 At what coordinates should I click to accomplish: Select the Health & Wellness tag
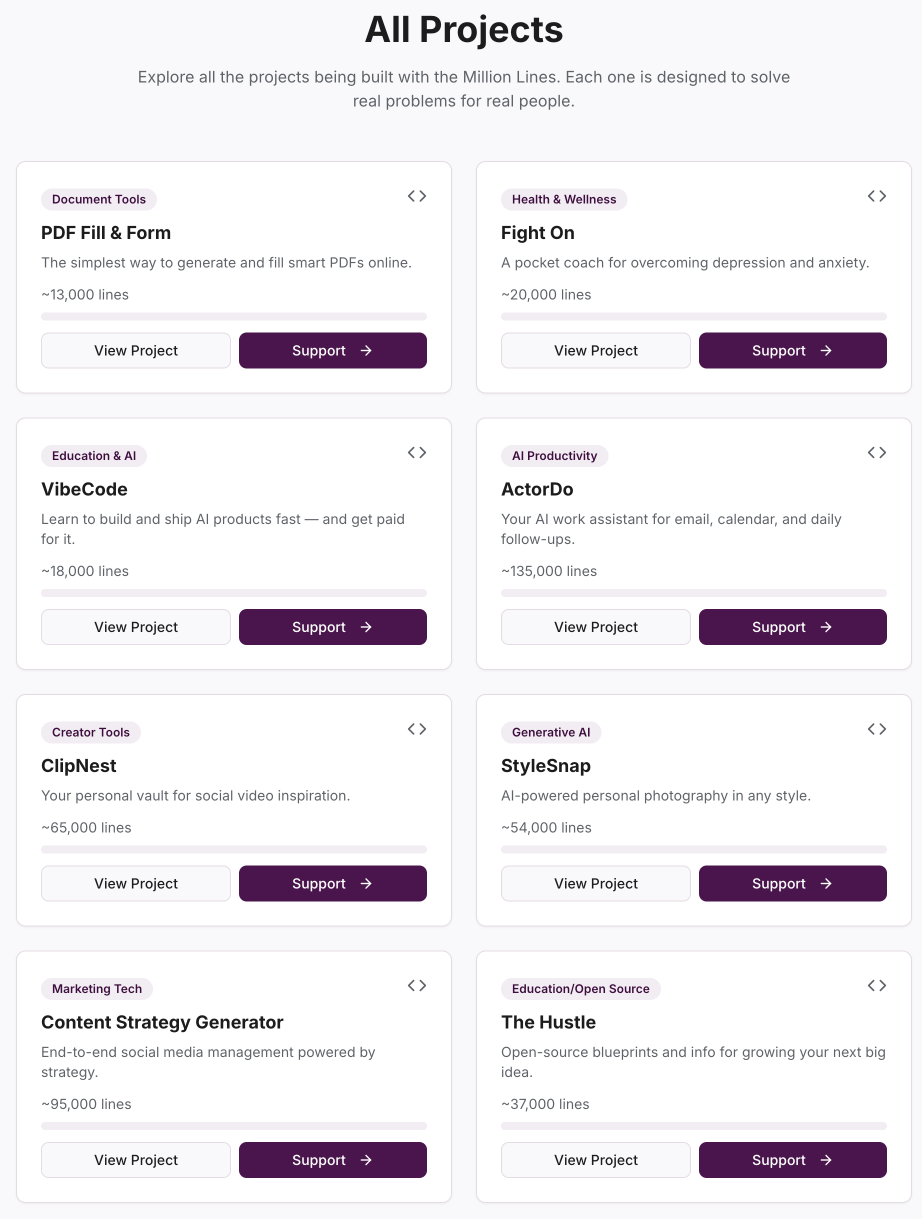(564, 199)
